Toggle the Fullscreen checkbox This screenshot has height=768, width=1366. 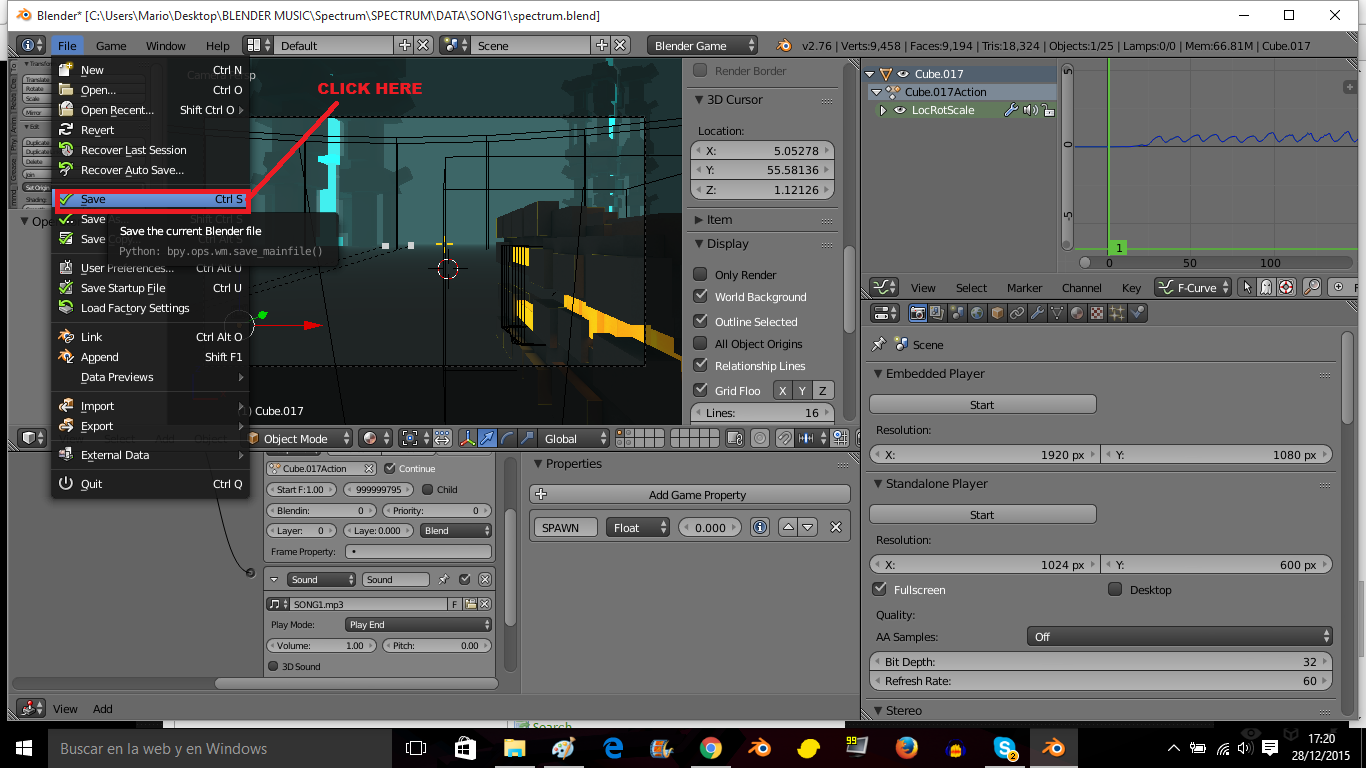tap(880, 589)
